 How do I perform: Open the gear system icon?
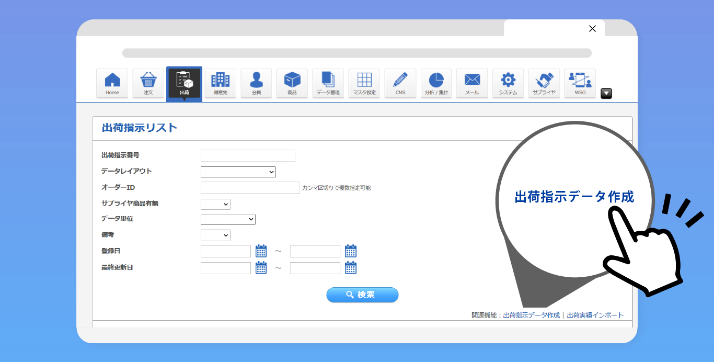coord(508,83)
